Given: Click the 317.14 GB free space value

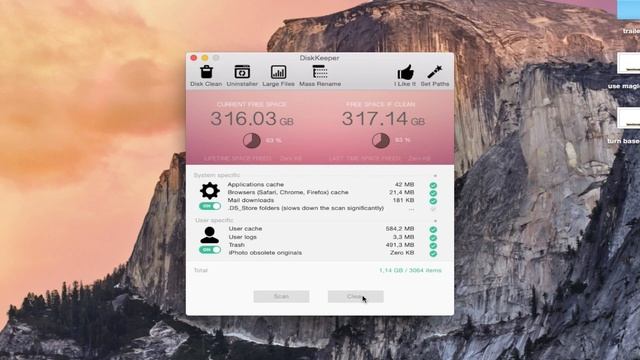Looking at the screenshot, I should click(x=383, y=119).
